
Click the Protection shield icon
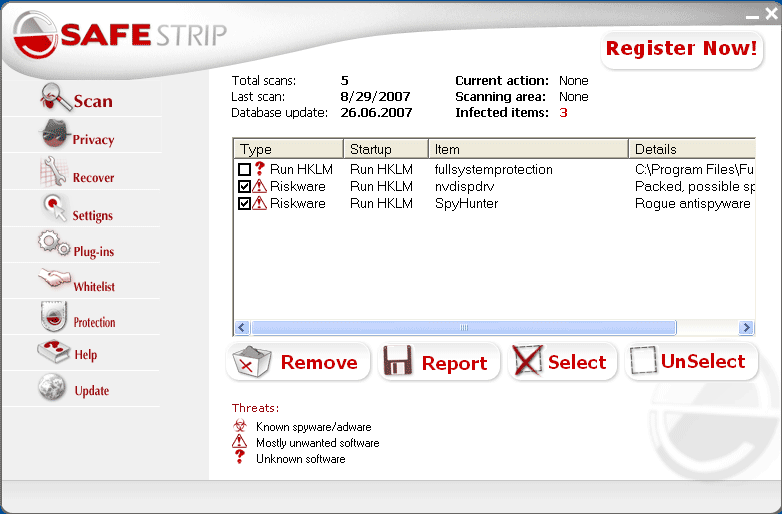coord(53,316)
